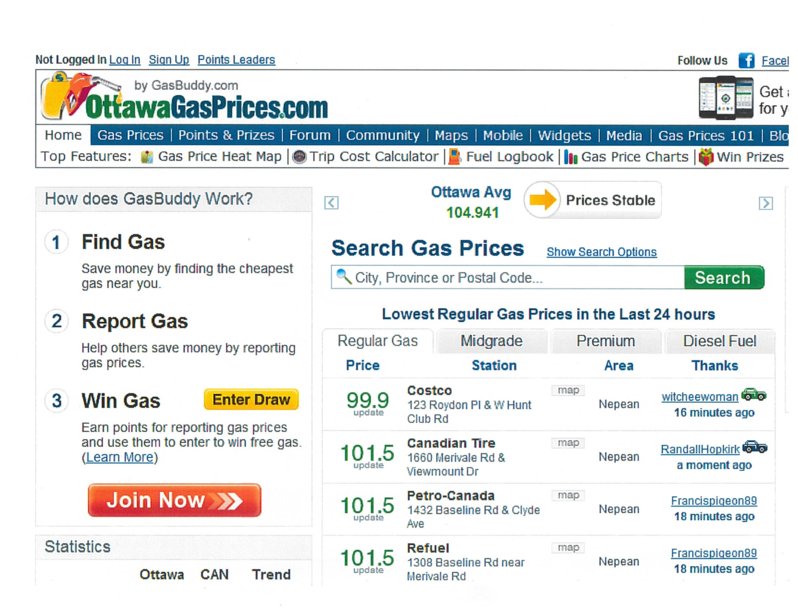The height and width of the screenshot is (615, 798).
Task: Click the Facebook icon beside Follow Us
Action: tap(746, 61)
